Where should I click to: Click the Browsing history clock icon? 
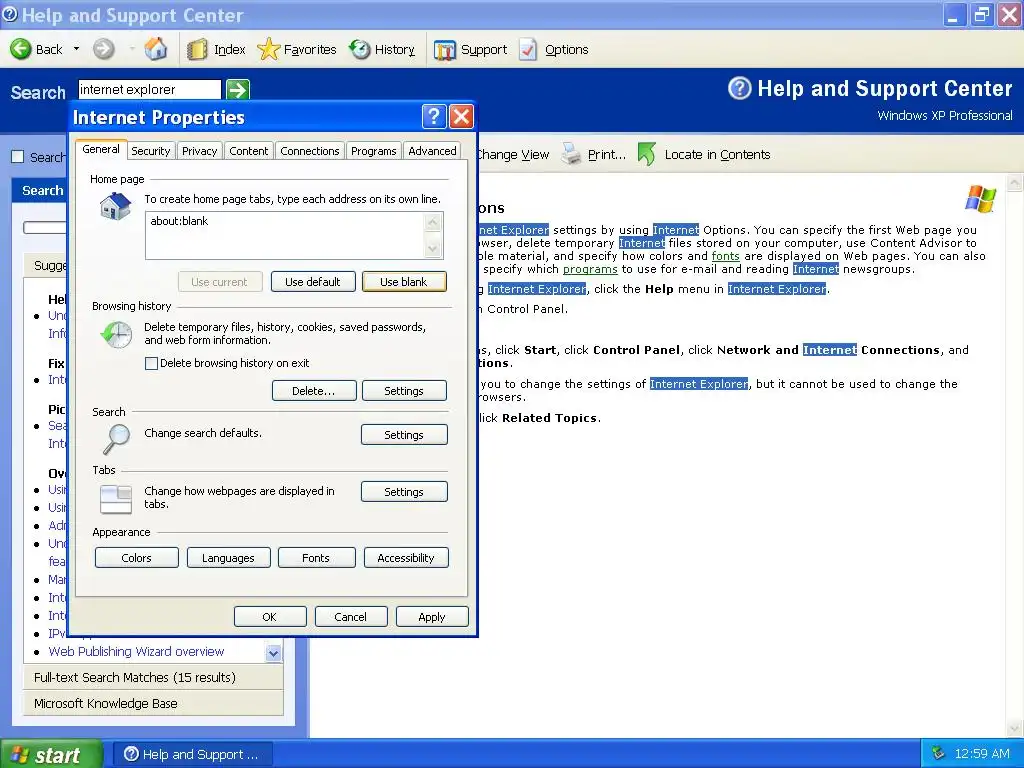coord(116,335)
